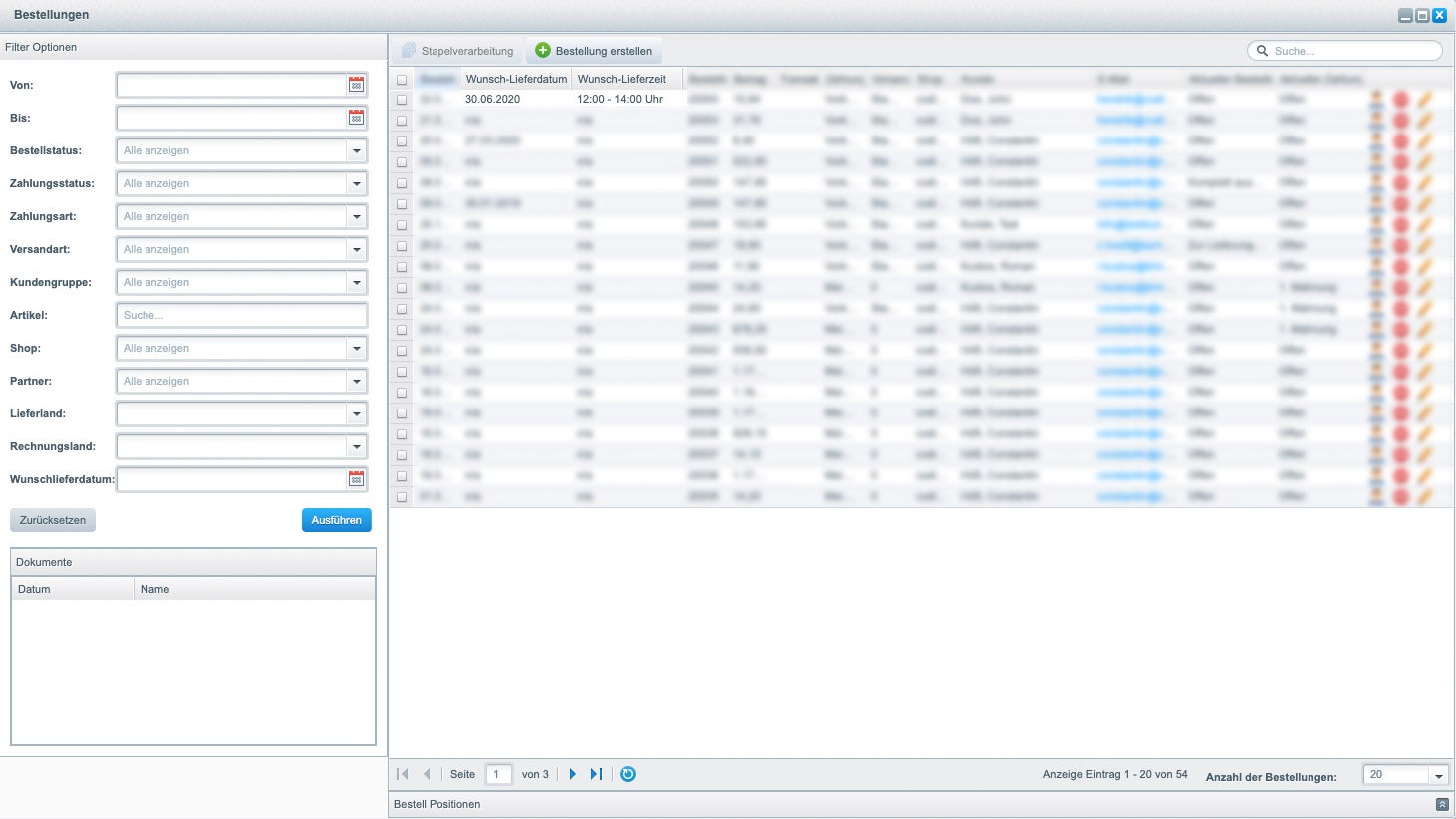Reload the order list with the refresh icon
Viewport: 1456px width, 819px height.
tap(628, 774)
